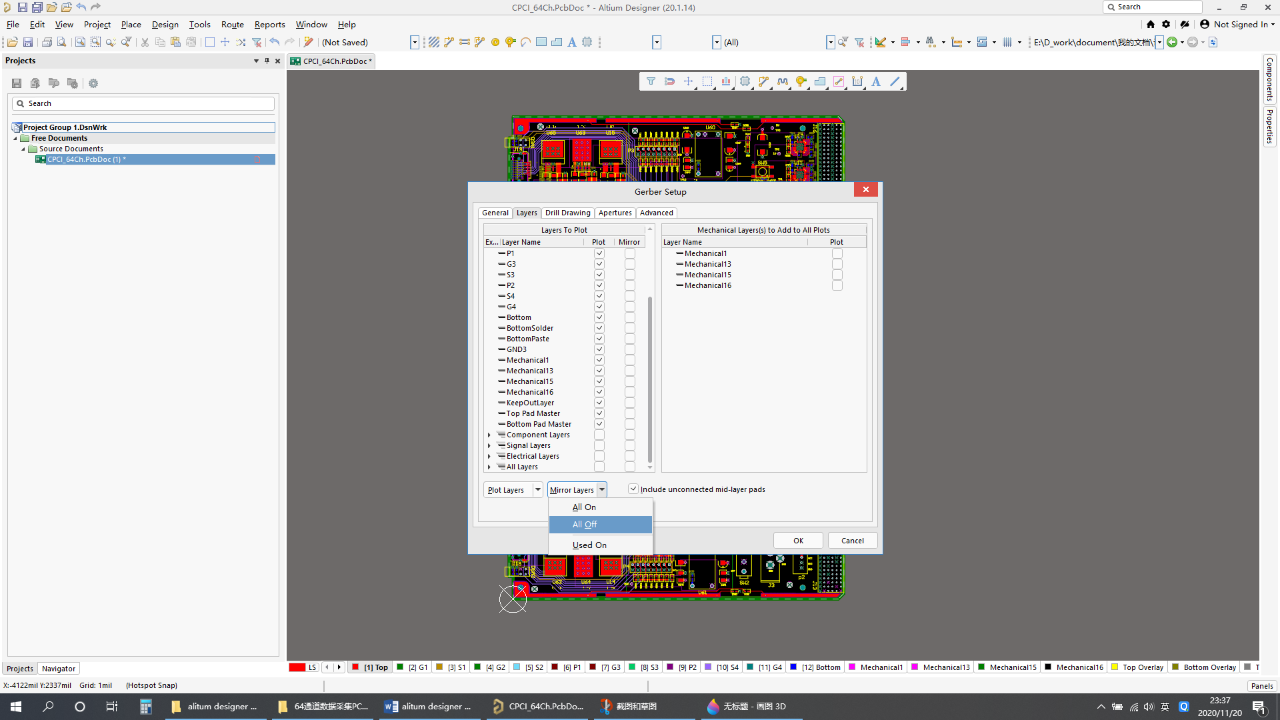Screen dimensions: 1280x720
Task: Open the Advanced tab
Action: click(x=657, y=213)
